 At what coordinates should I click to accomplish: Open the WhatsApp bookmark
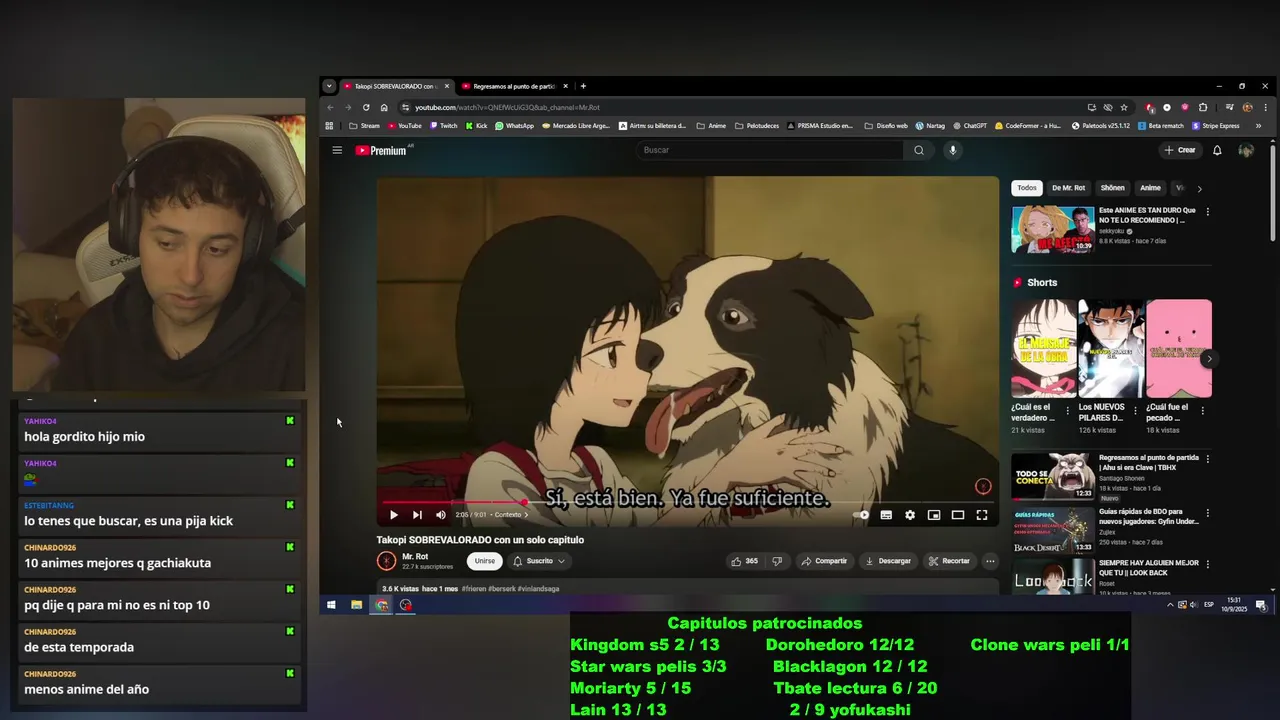(x=515, y=126)
